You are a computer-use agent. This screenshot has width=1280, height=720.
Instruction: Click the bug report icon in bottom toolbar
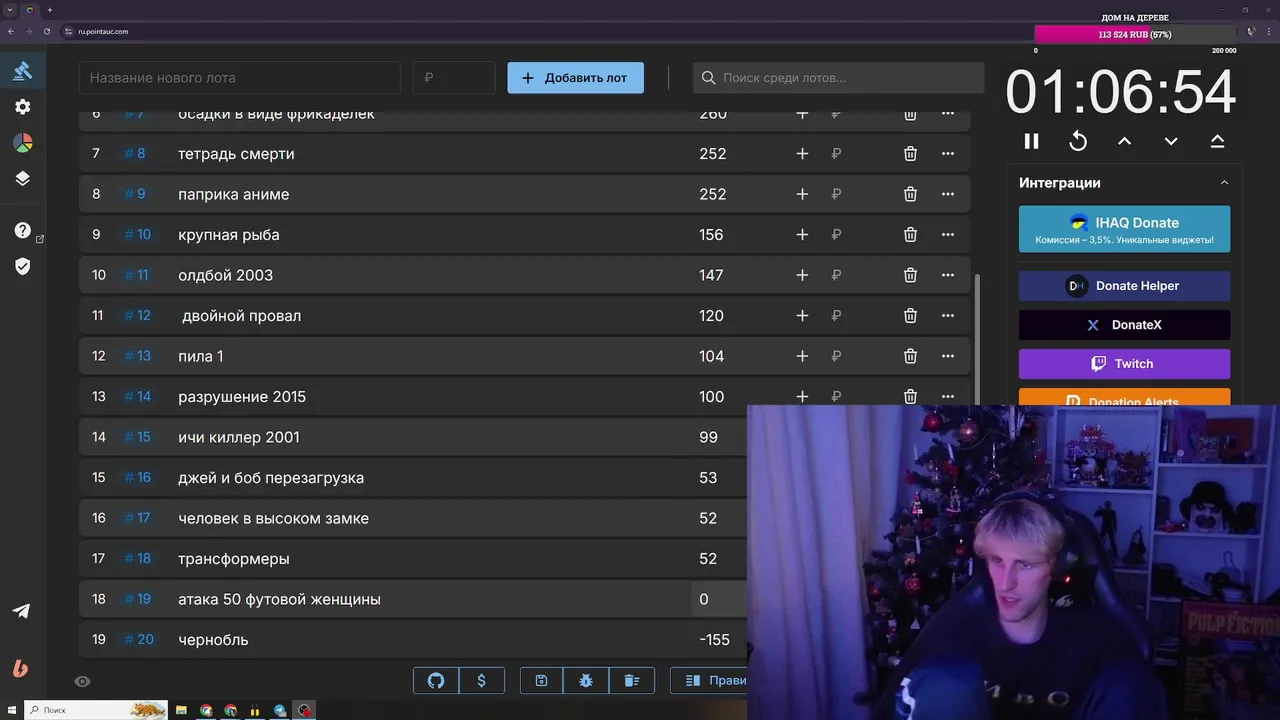coord(586,681)
